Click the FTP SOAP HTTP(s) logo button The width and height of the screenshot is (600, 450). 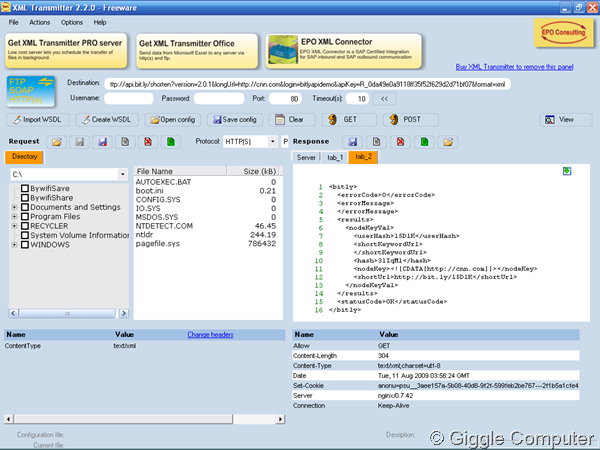(x=31, y=91)
